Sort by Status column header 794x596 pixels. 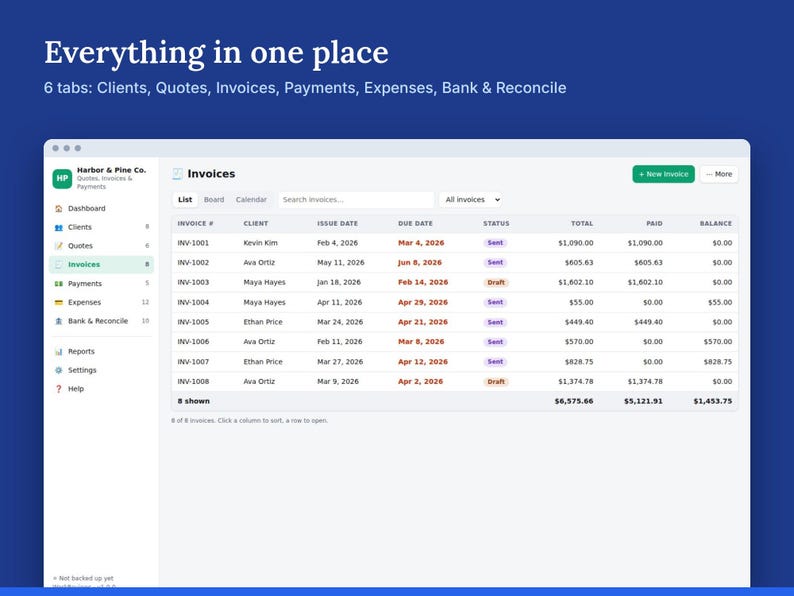496,223
